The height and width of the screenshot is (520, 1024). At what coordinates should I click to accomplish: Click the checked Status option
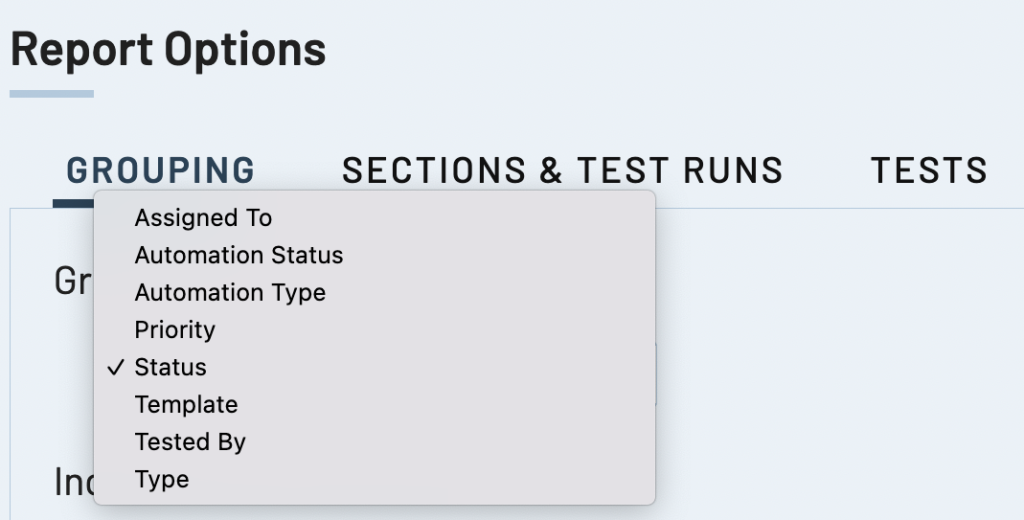(x=170, y=367)
